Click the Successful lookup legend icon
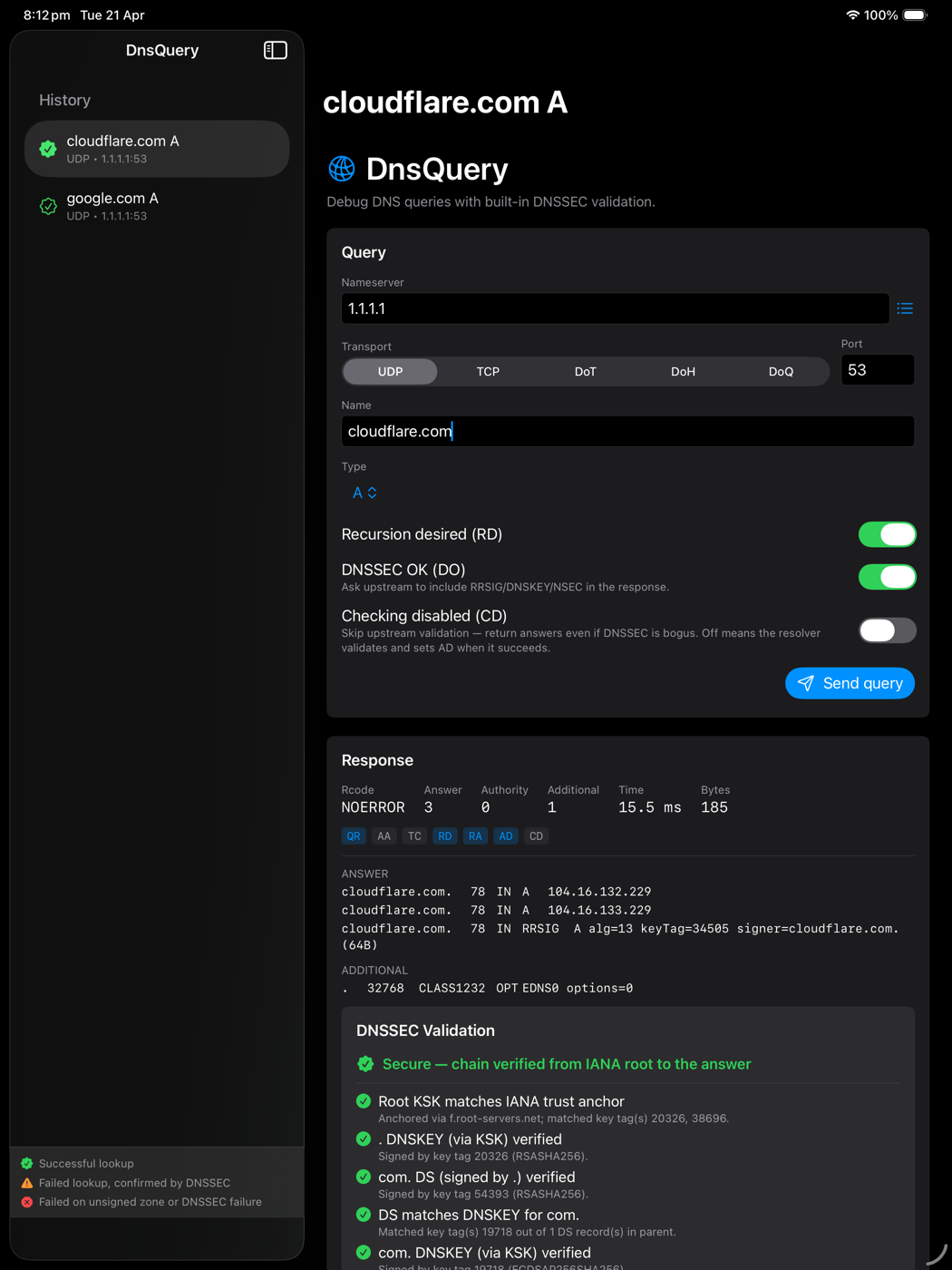Image resolution: width=952 pixels, height=1270 pixels. 27,1163
